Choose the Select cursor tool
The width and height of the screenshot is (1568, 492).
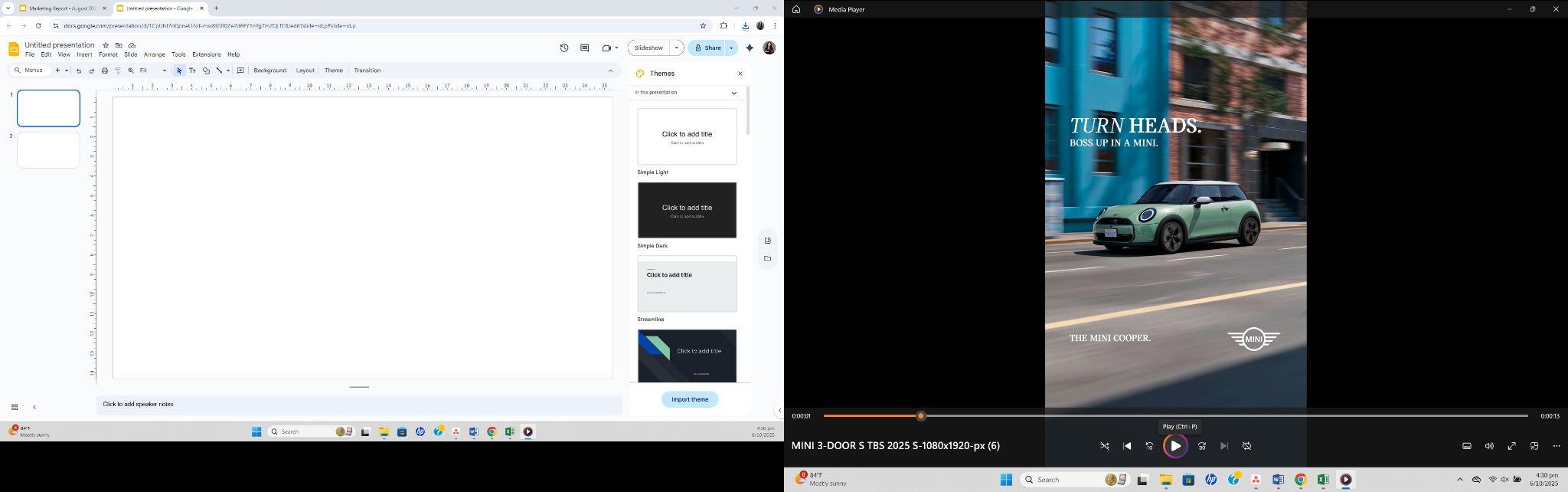coord(179,71)
